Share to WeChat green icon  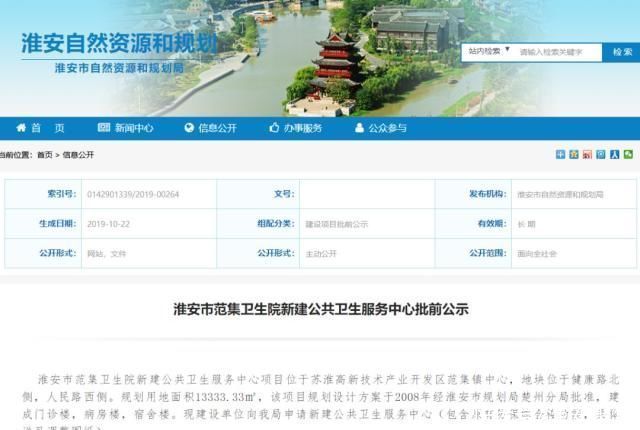tap(628, 154)
